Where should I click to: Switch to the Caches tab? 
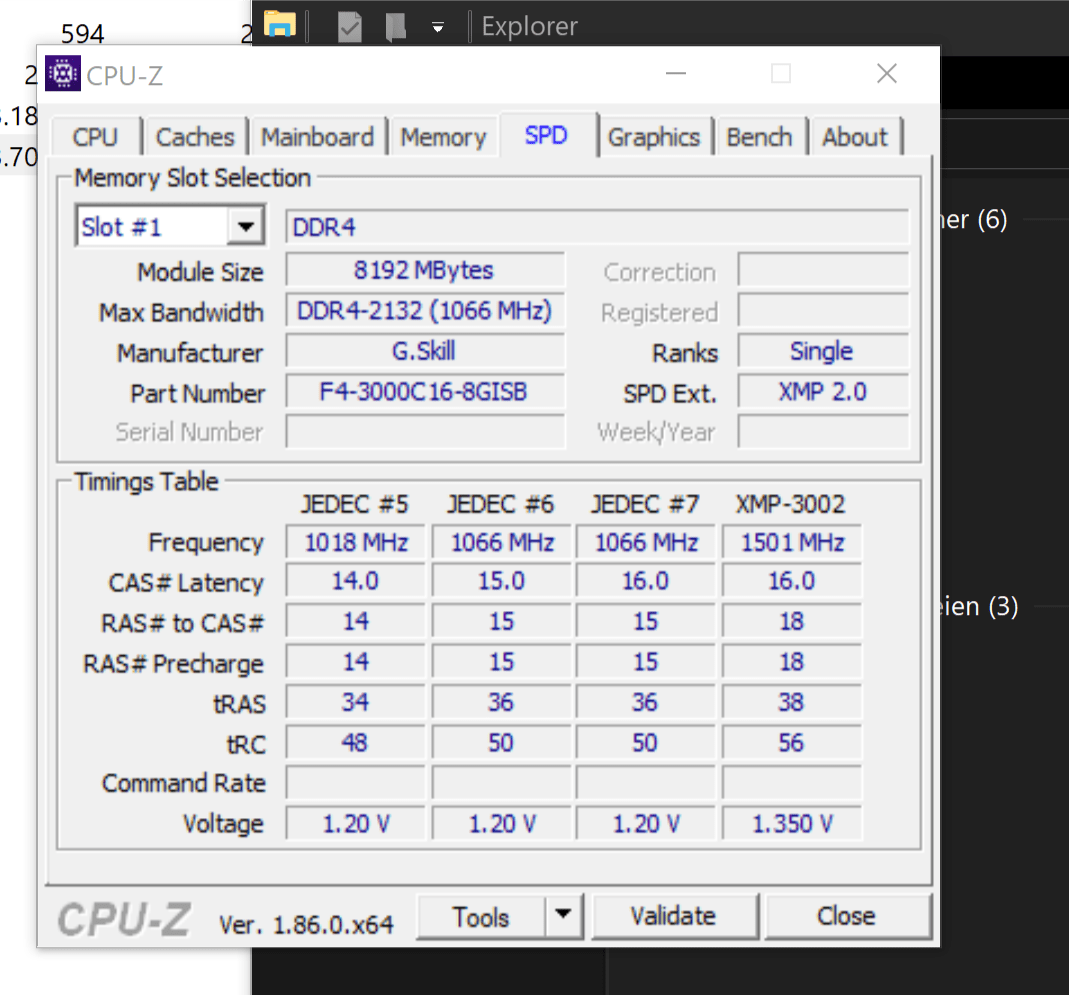pyautogui.click(x=195, y=137)
